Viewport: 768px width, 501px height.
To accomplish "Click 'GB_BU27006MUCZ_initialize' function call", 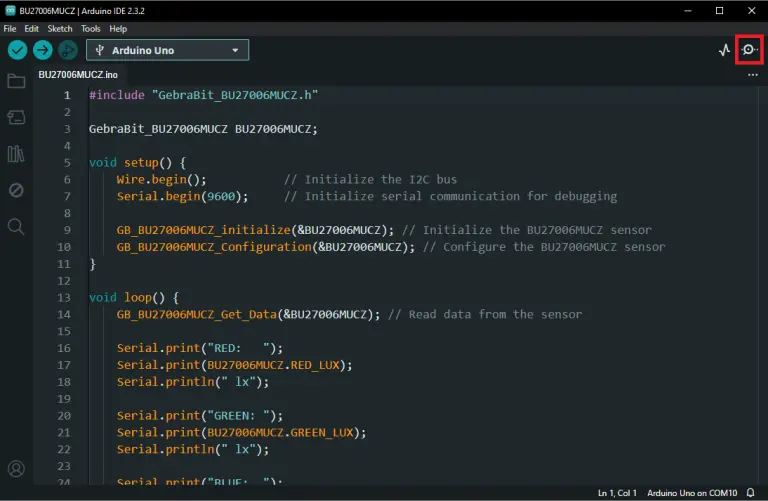I will point(203,230).
